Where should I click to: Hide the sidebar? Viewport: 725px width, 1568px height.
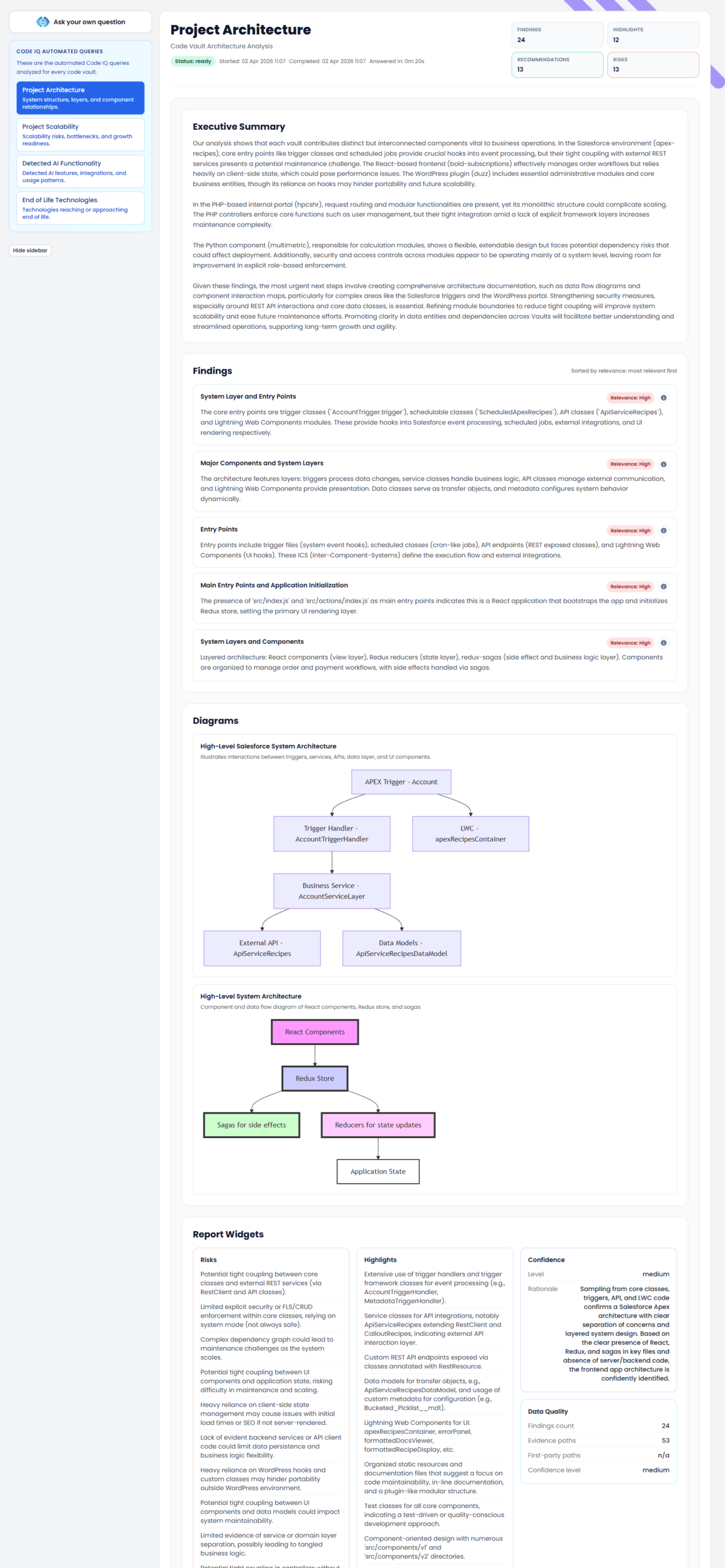point(30,251)
